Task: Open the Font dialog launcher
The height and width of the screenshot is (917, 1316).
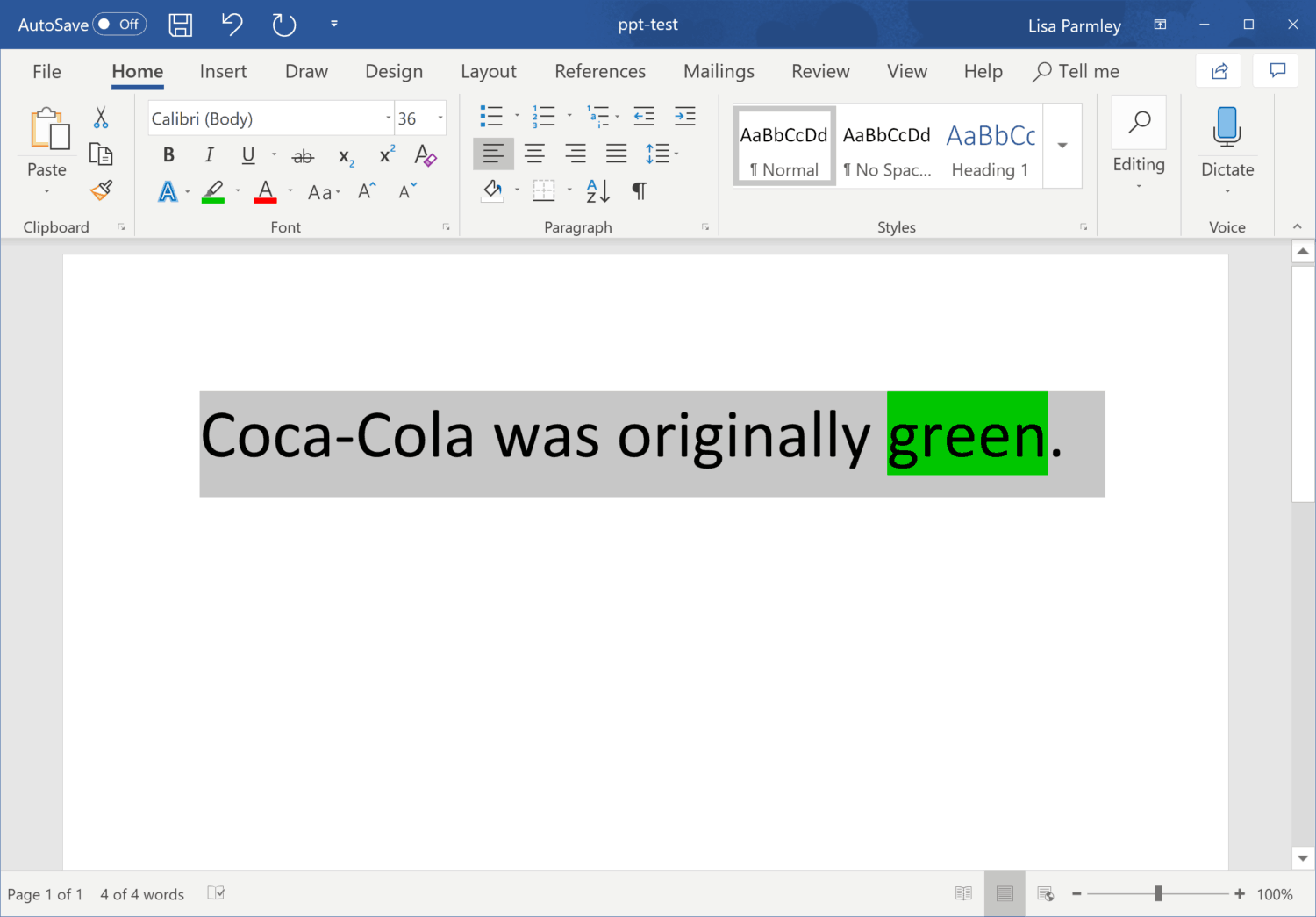Action: 447,227
